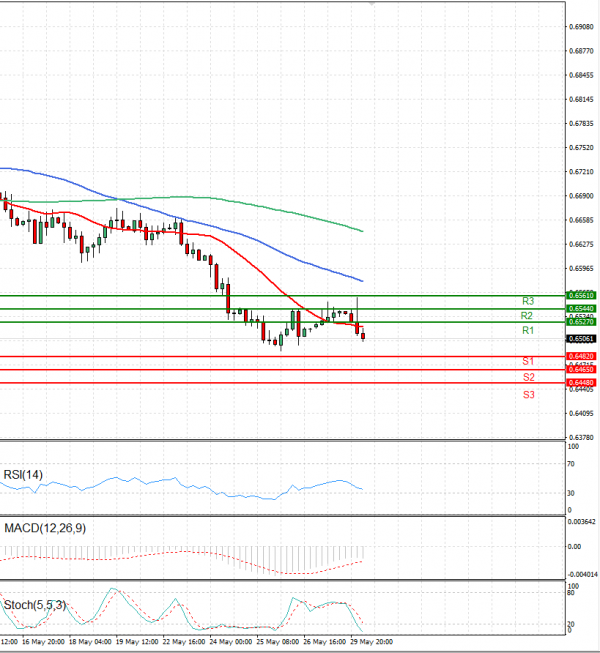Select the MACD(12,26,9) indicator label
The height and width of the screenshot is (653, 600).
44,528
